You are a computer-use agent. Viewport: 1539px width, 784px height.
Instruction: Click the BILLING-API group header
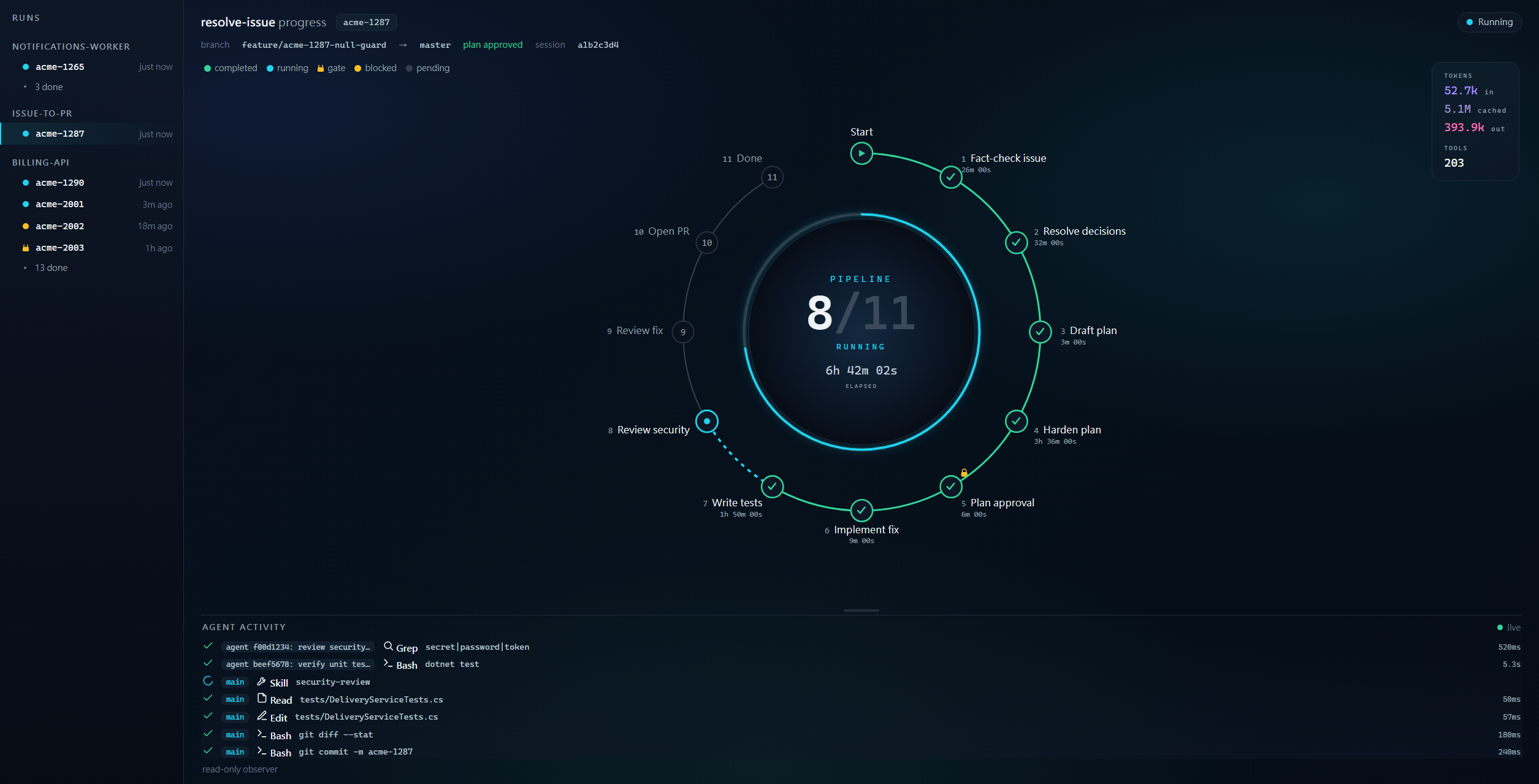pos(40,162)
